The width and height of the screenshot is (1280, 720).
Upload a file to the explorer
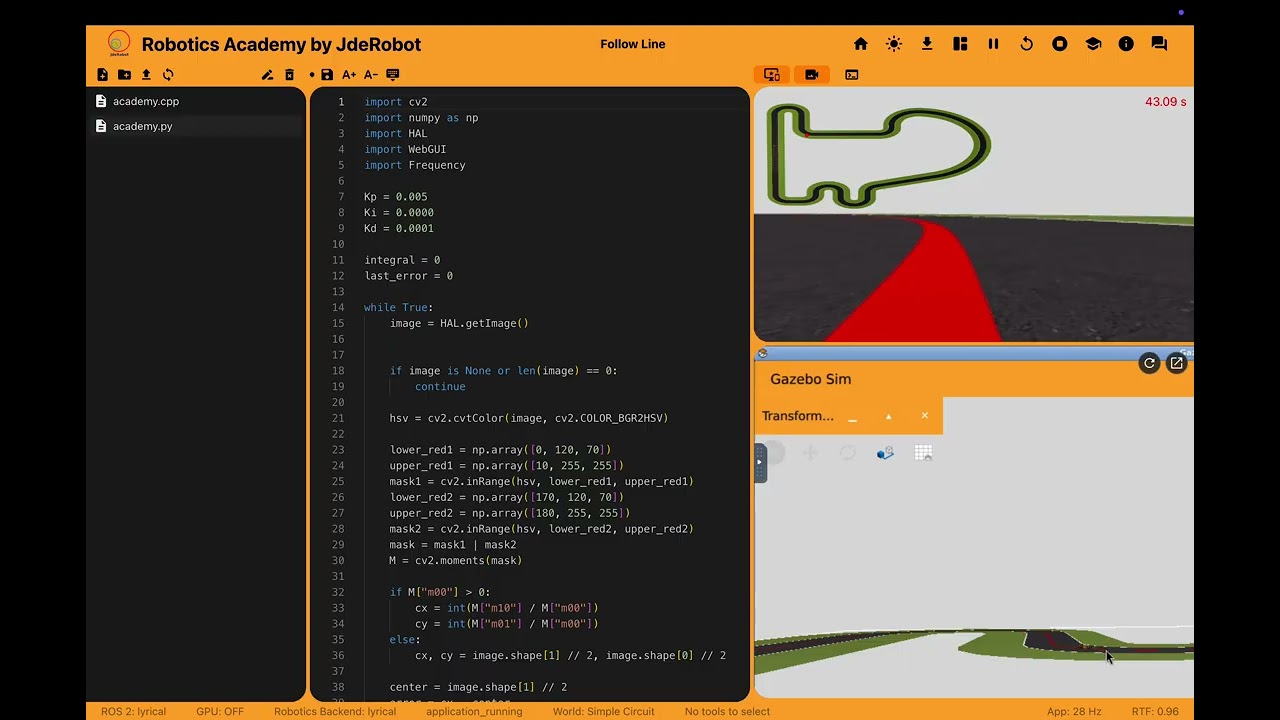click(x=146, y=75)
